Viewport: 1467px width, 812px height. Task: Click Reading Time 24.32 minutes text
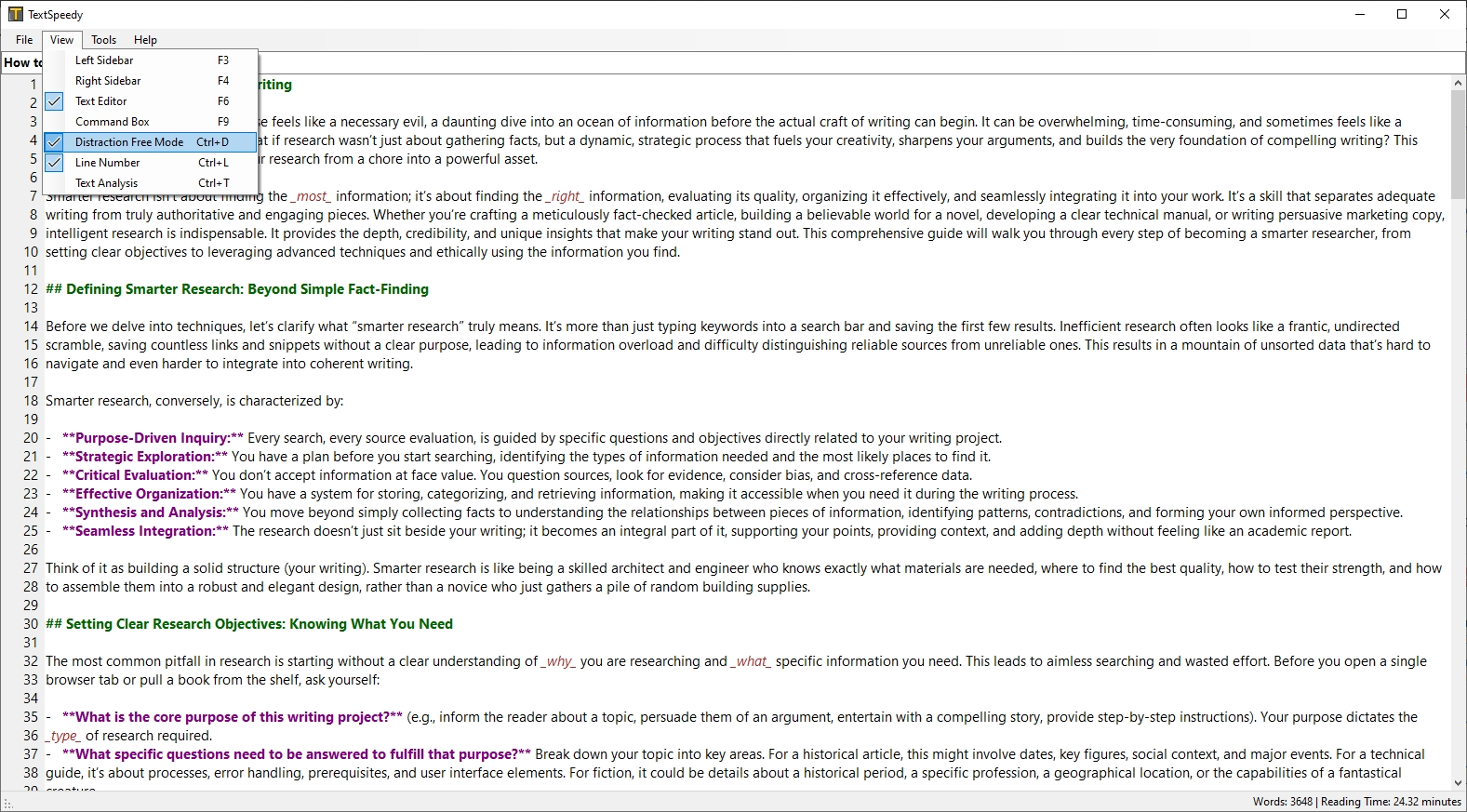(x=1391, y=802)
